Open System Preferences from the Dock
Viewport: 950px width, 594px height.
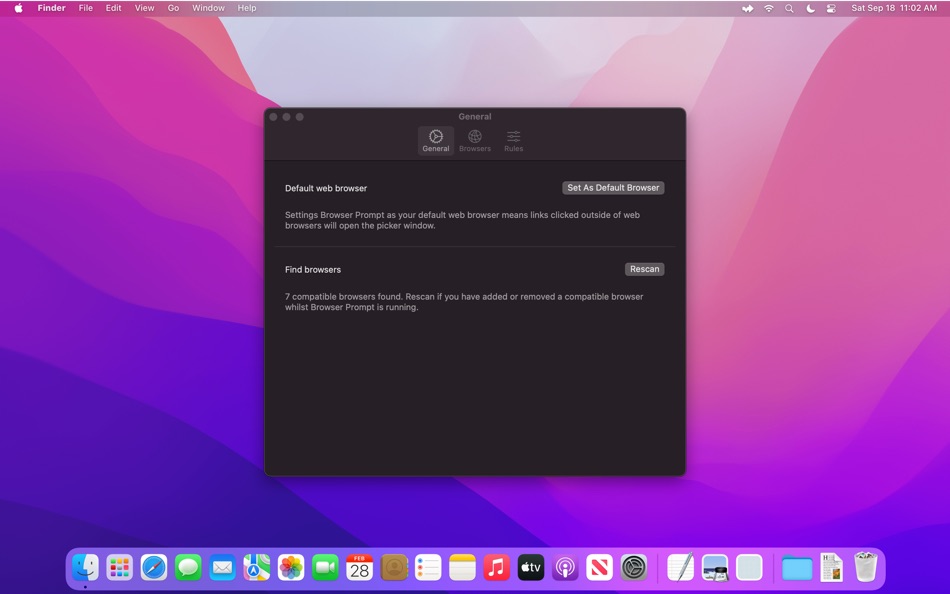(x=634, y=568)
